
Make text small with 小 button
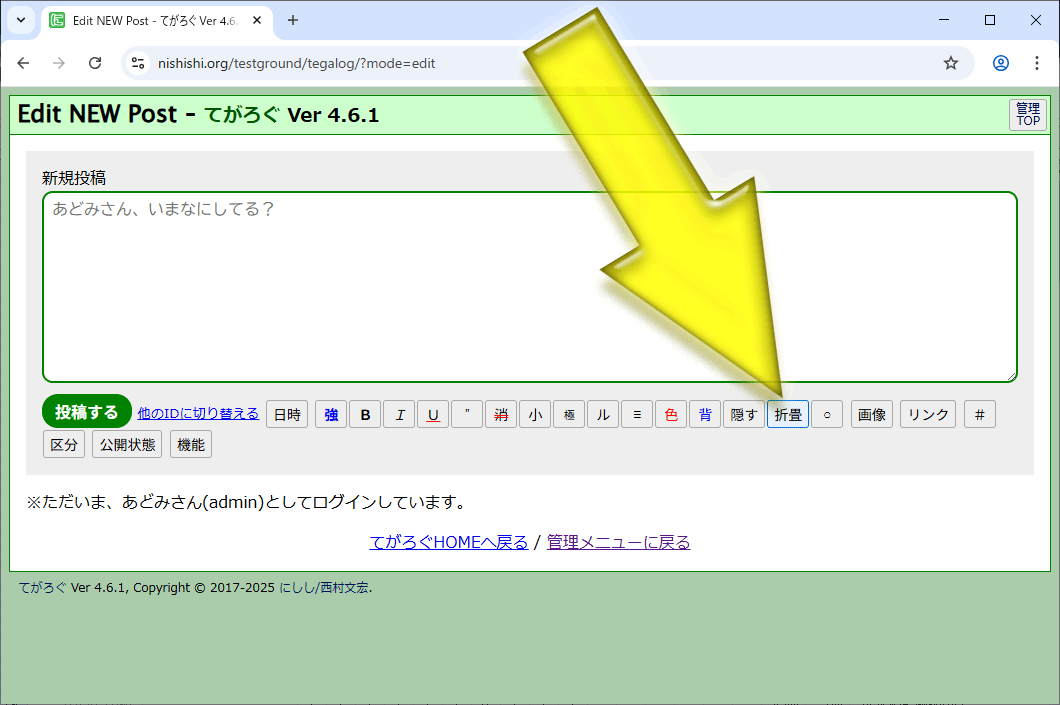(535, 414)
